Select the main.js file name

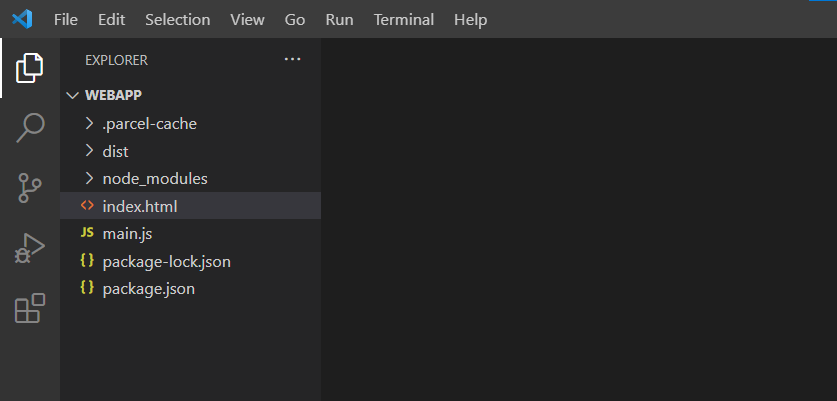128,234
